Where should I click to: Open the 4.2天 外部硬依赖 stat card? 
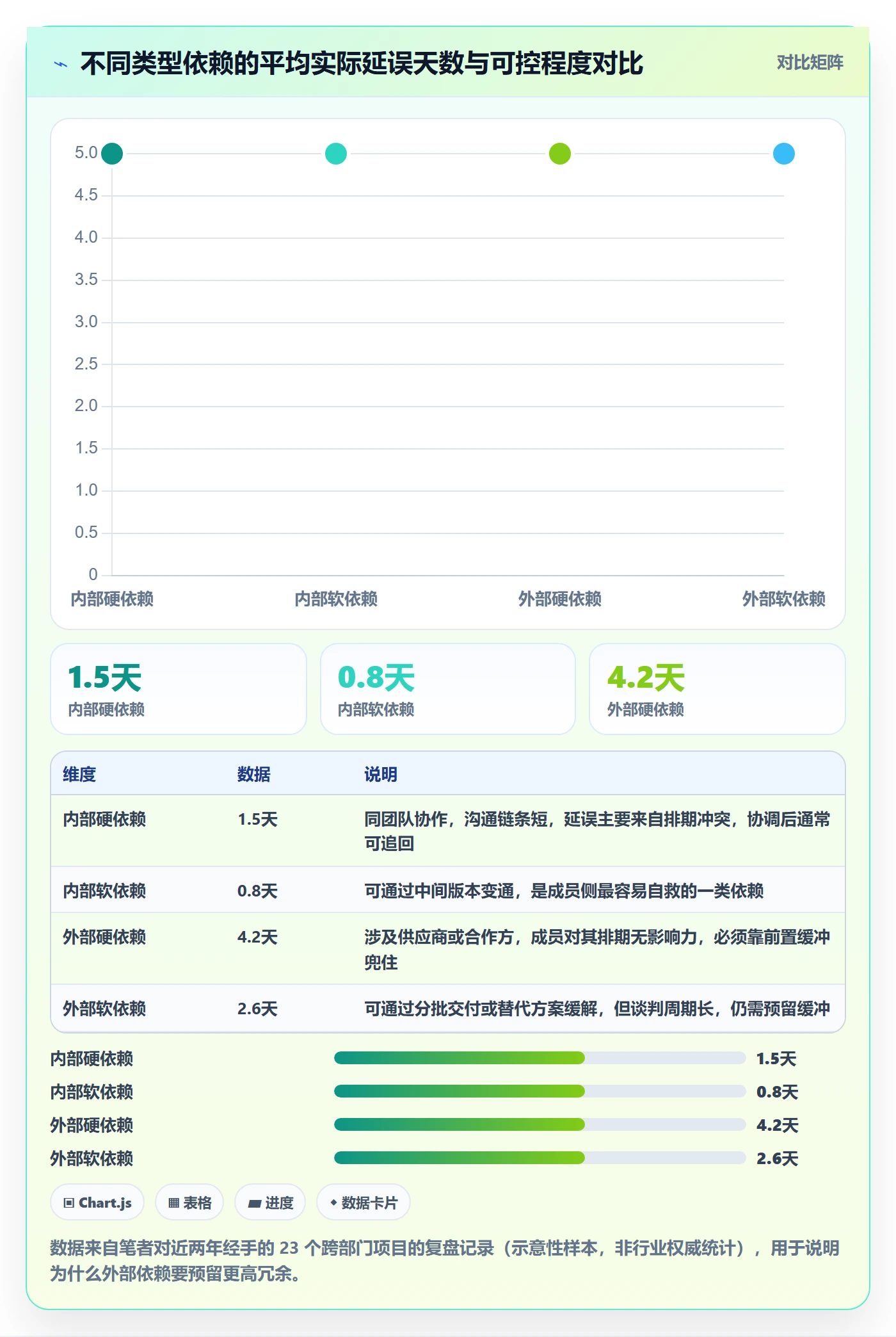tap(717, 689)
